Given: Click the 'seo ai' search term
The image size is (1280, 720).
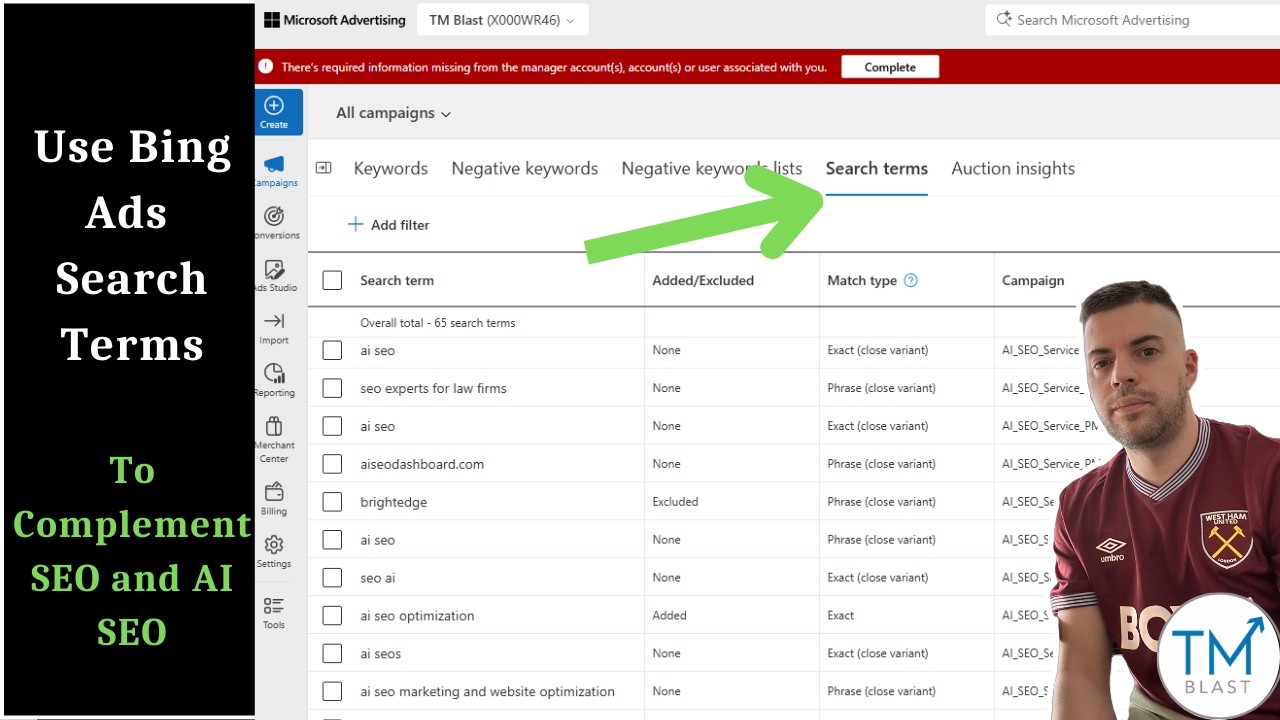Looking at the screenshot, I should click(378, 578).
